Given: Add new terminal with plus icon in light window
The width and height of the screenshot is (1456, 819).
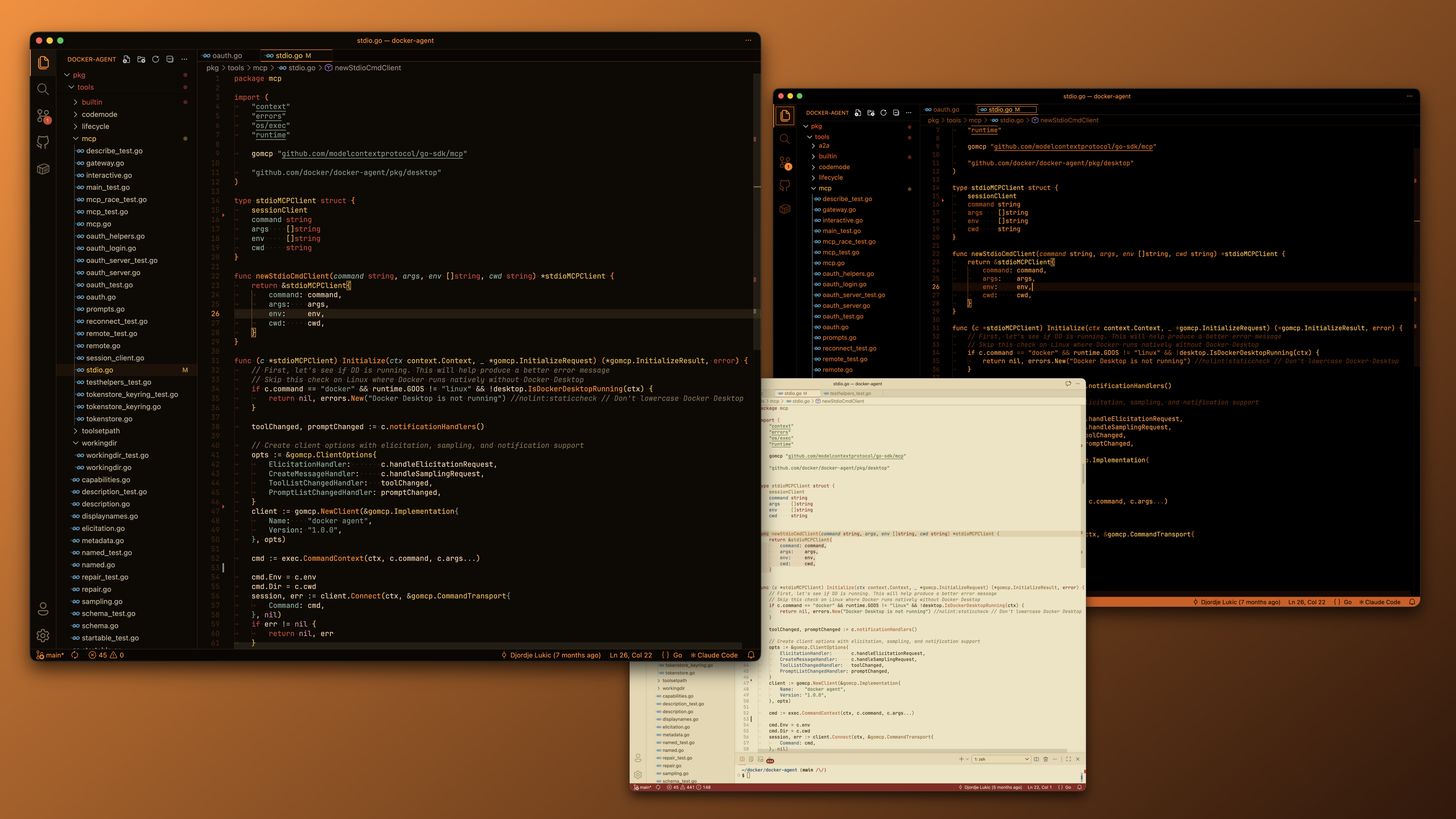Looking at the screenshot, I should [961, 759].
